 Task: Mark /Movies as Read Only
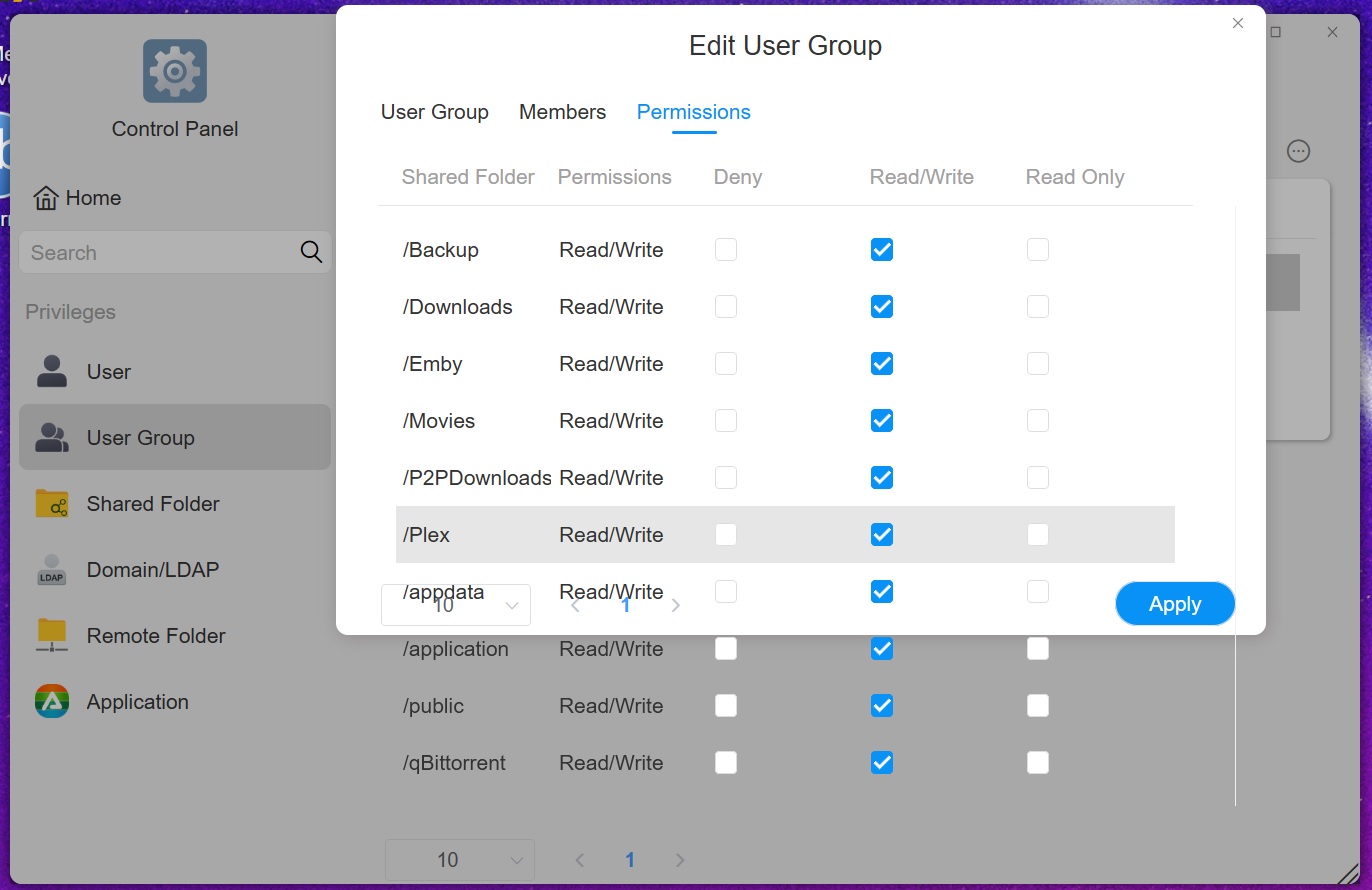tap(1038, 421)
